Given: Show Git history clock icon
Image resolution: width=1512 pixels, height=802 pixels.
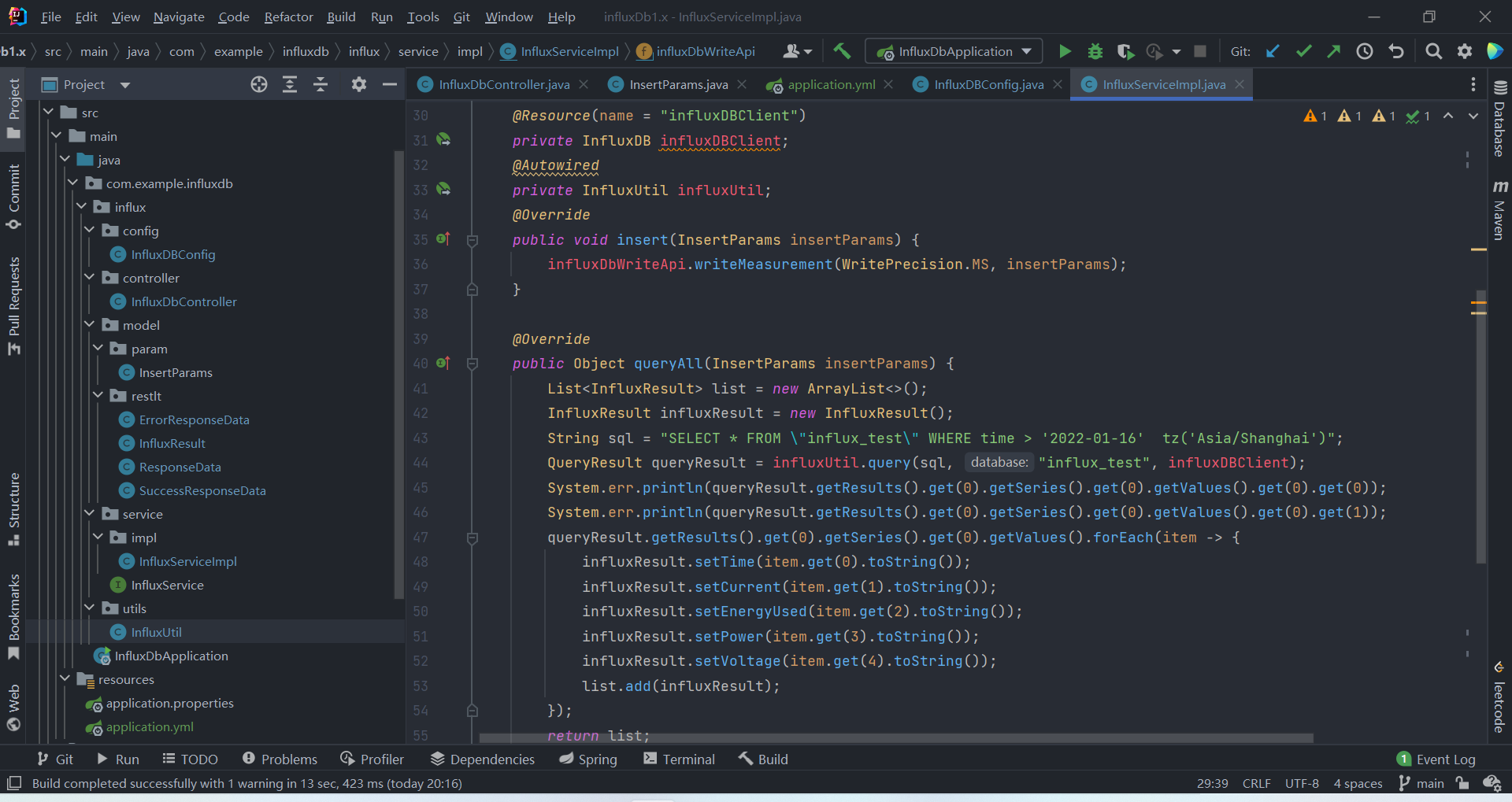Looking at the screenshot, I should [1365, 52].
